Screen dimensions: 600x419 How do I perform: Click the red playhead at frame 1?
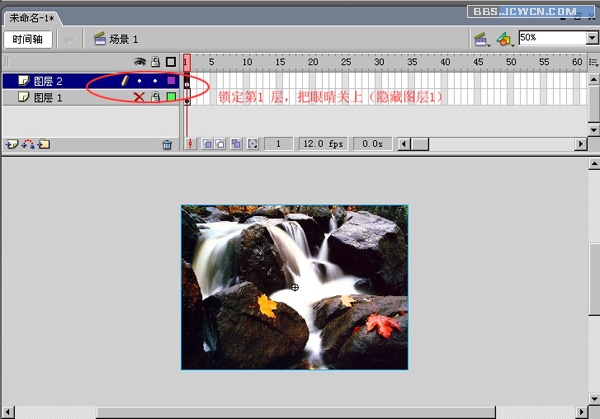point(187,62)
